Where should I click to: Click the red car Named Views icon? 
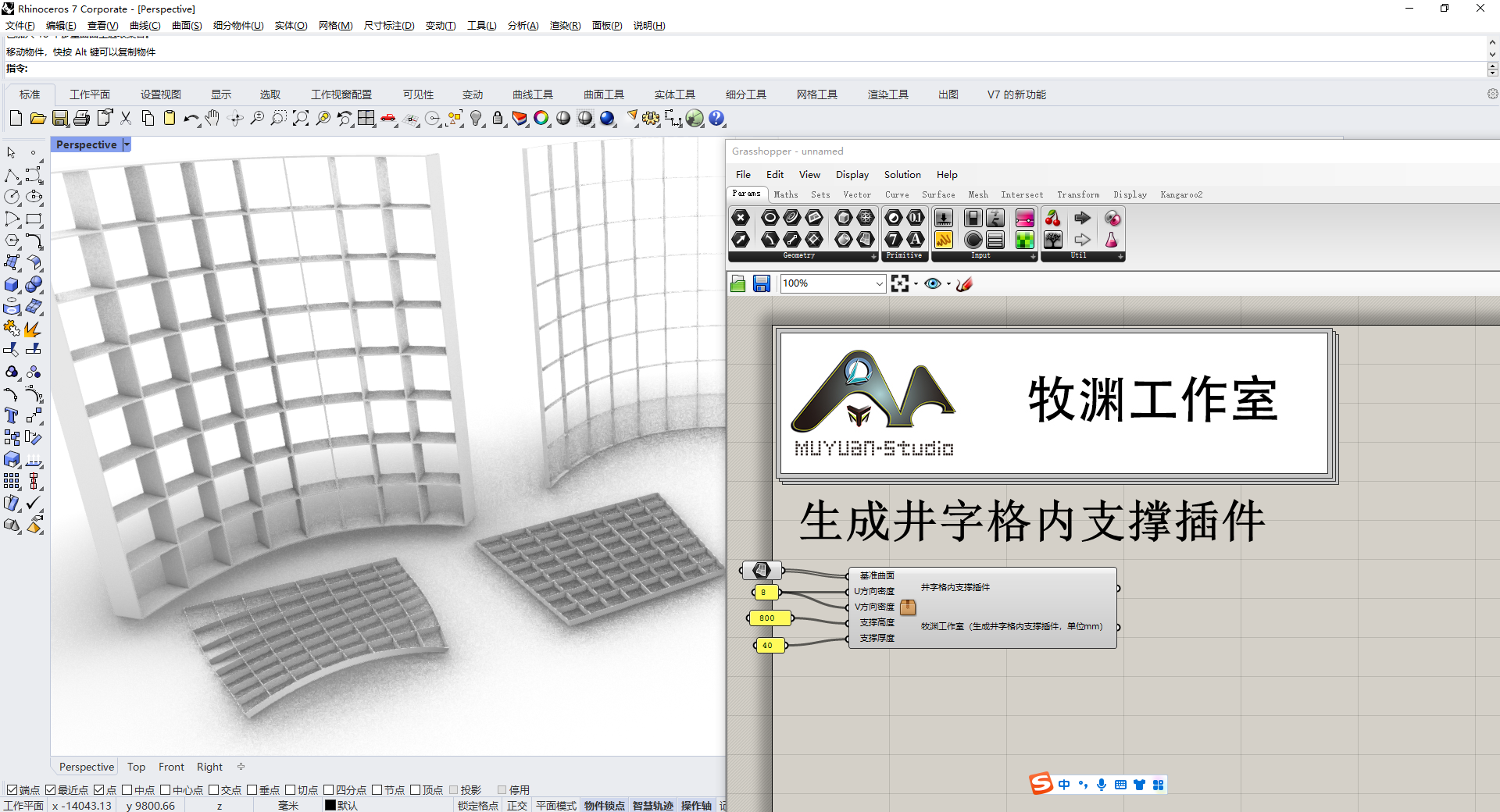click(388, 119)
